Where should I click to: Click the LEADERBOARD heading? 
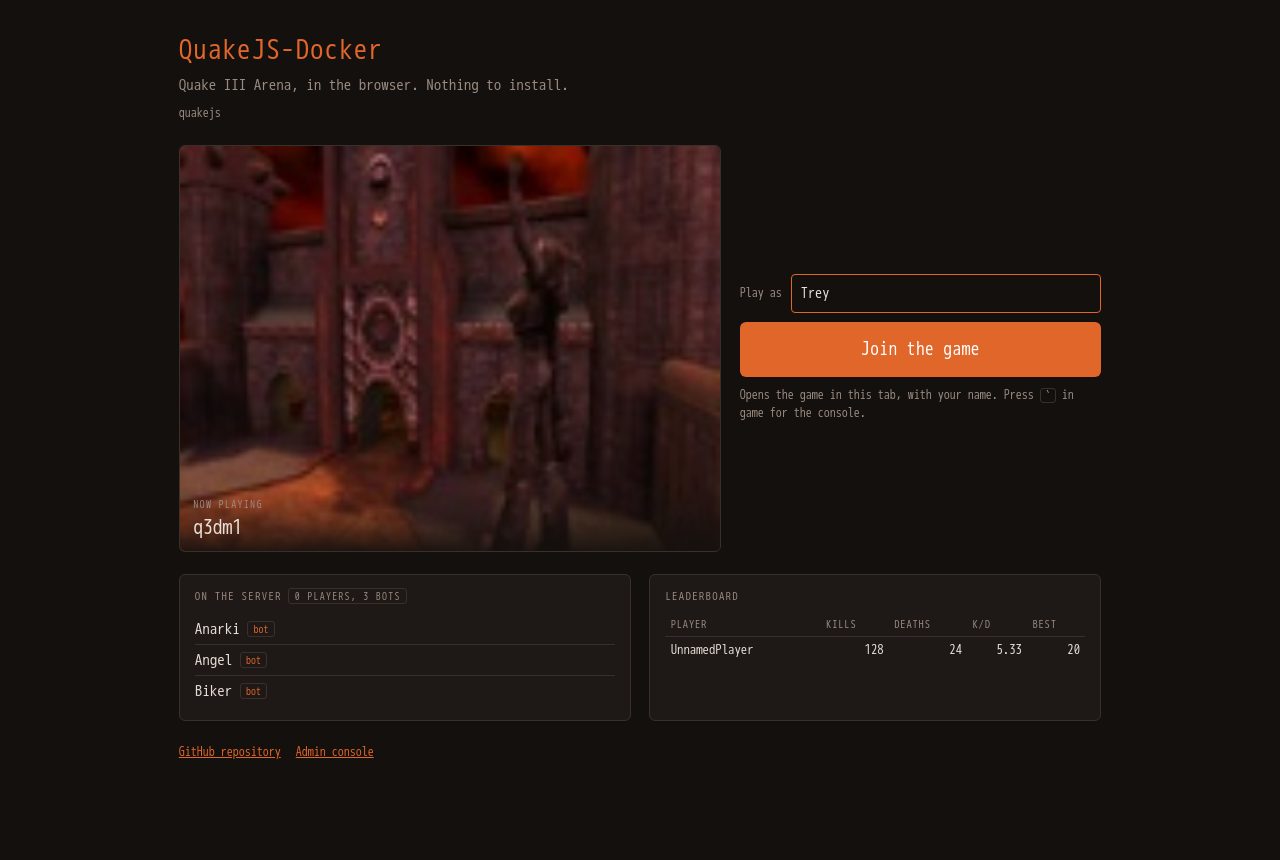pyautogui.click(x=702, y=597)
